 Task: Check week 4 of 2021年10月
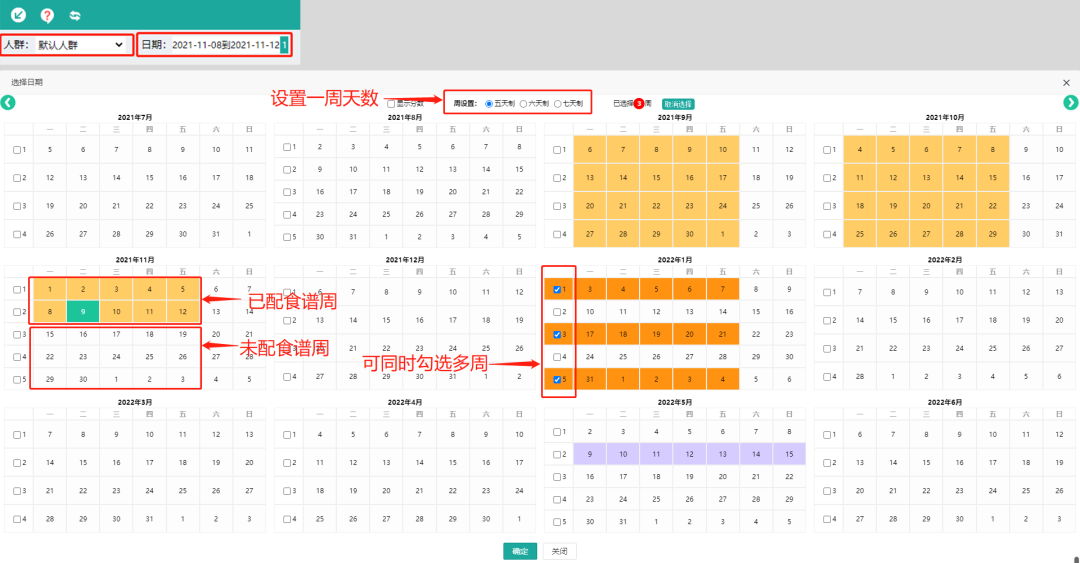point(827,234)
